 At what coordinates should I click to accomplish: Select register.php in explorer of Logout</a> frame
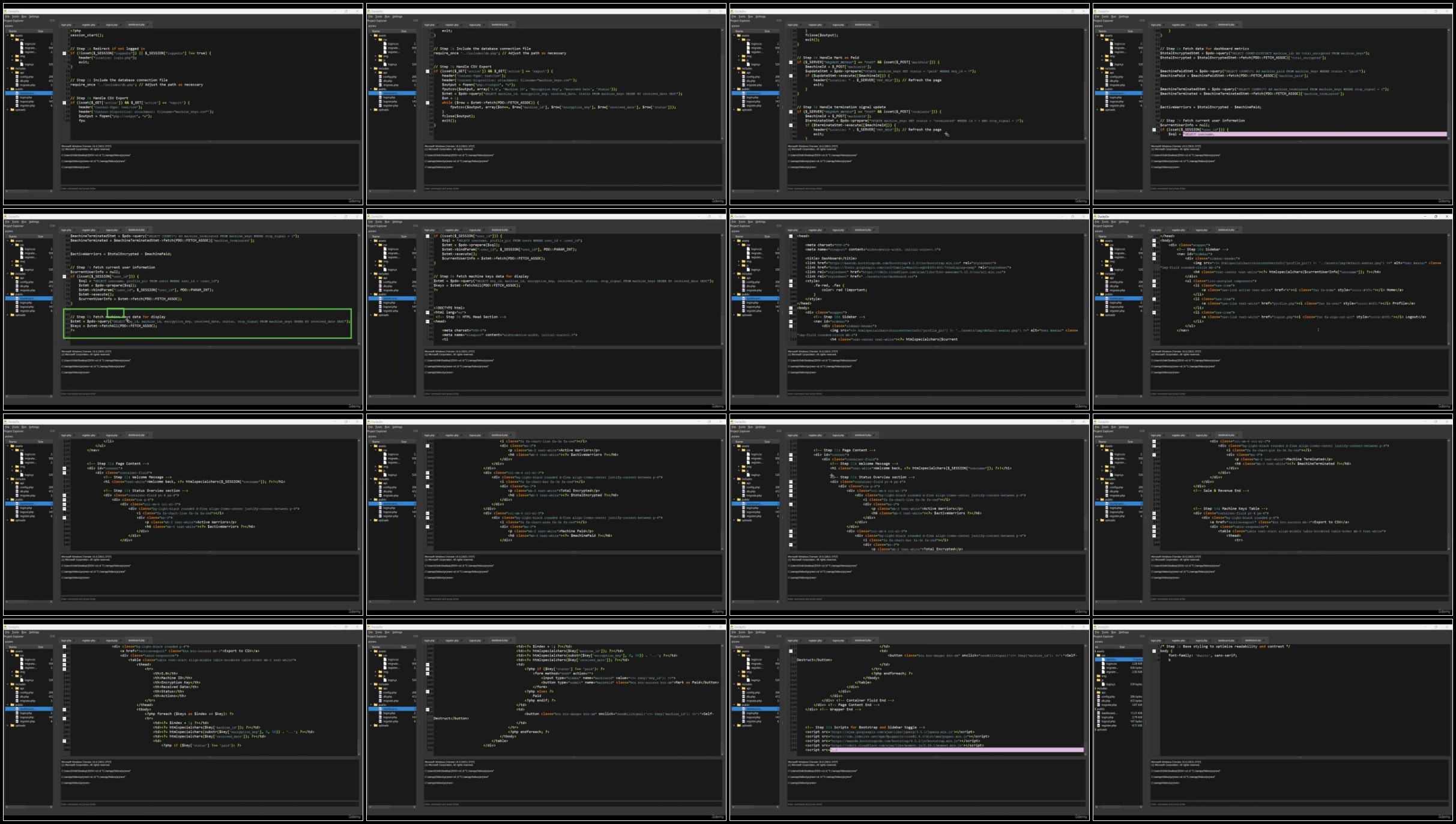(x=1117, y=311)
